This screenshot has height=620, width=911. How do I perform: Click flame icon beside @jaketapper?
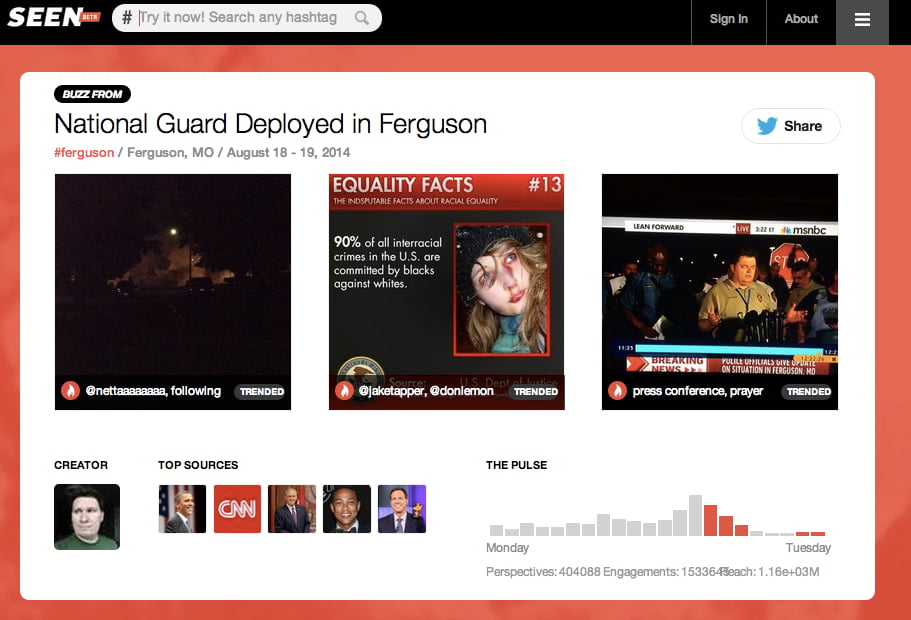click(x=345, y=390)
